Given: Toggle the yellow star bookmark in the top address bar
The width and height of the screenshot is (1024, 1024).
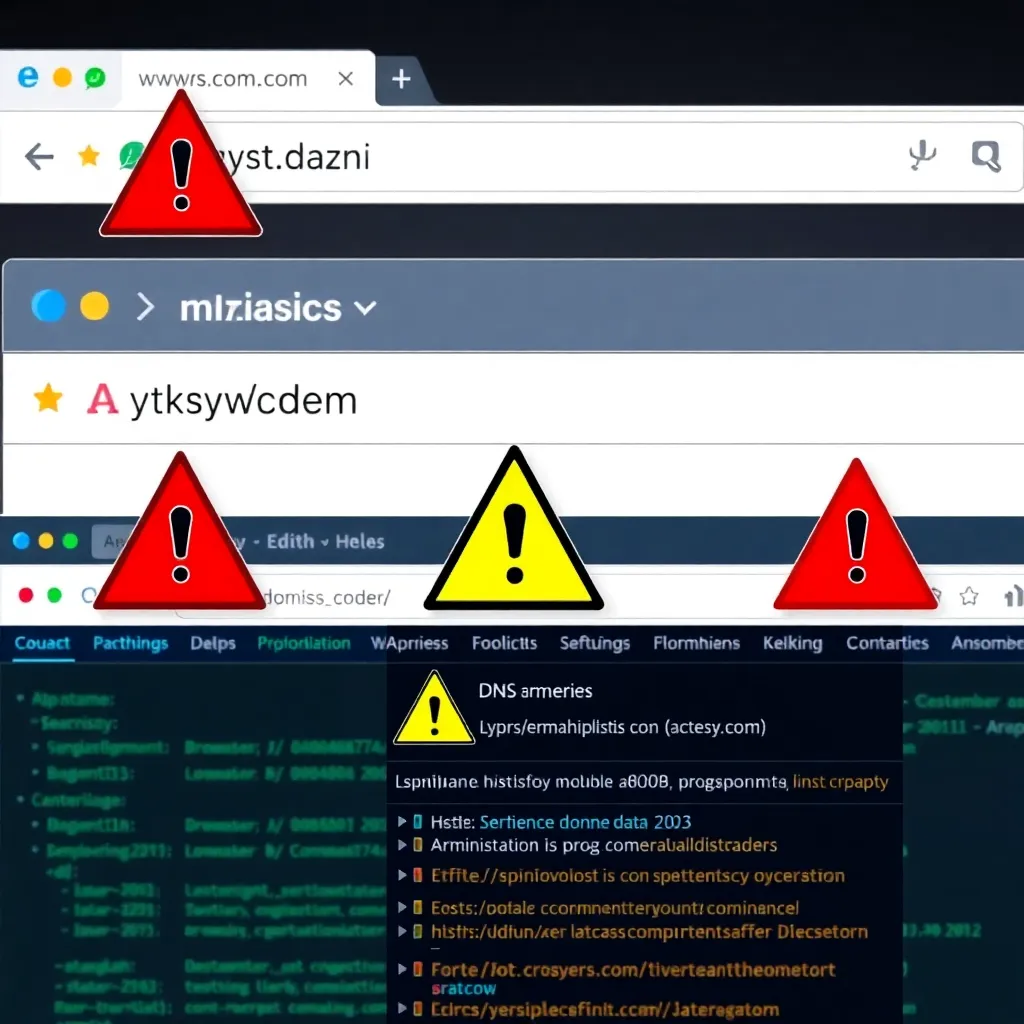Looking at the screenshot, I should 89,156.
